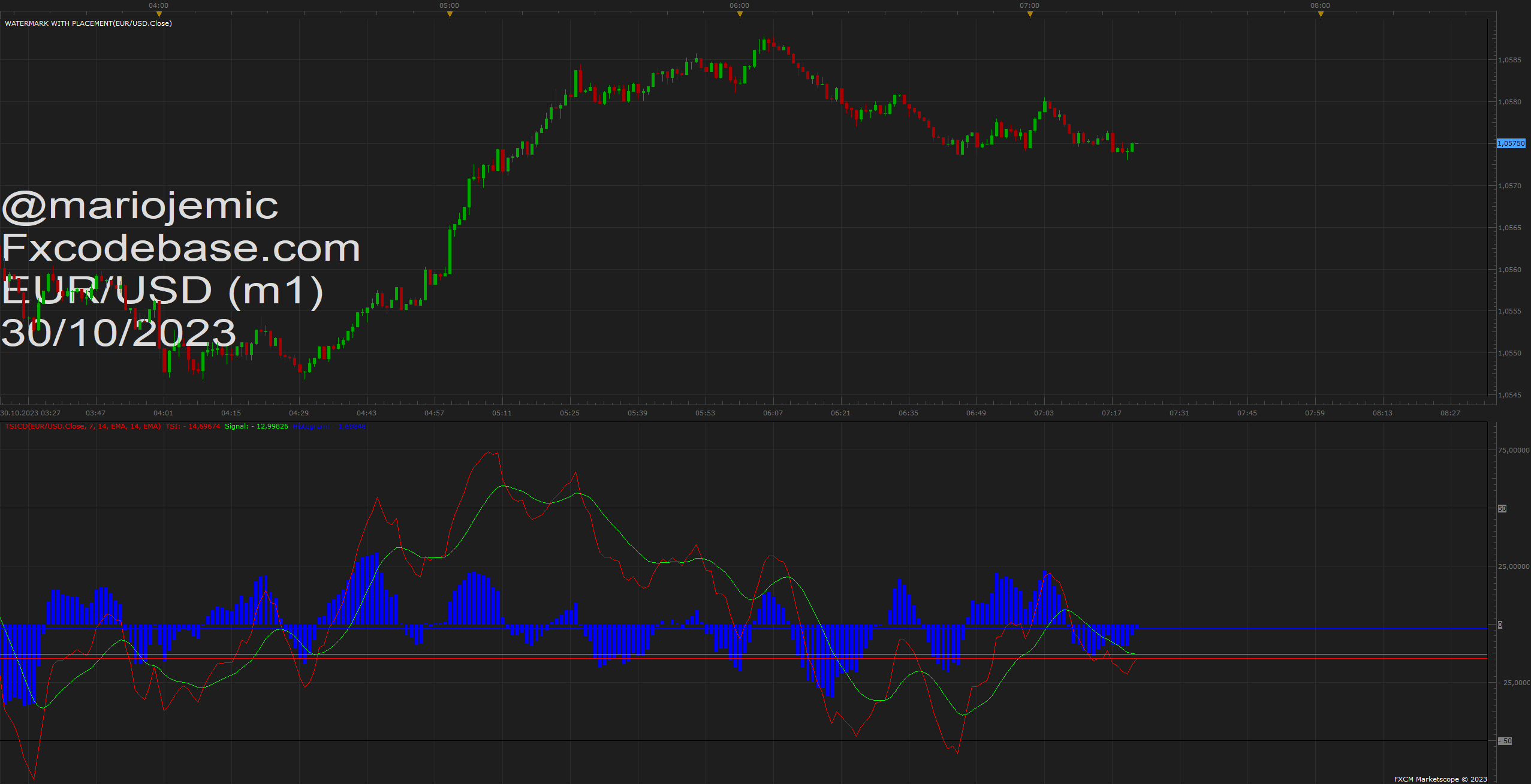Screen dimensions: 1531x784
Task: Click the Signal: -12,99826 value label
Action: 257,426
